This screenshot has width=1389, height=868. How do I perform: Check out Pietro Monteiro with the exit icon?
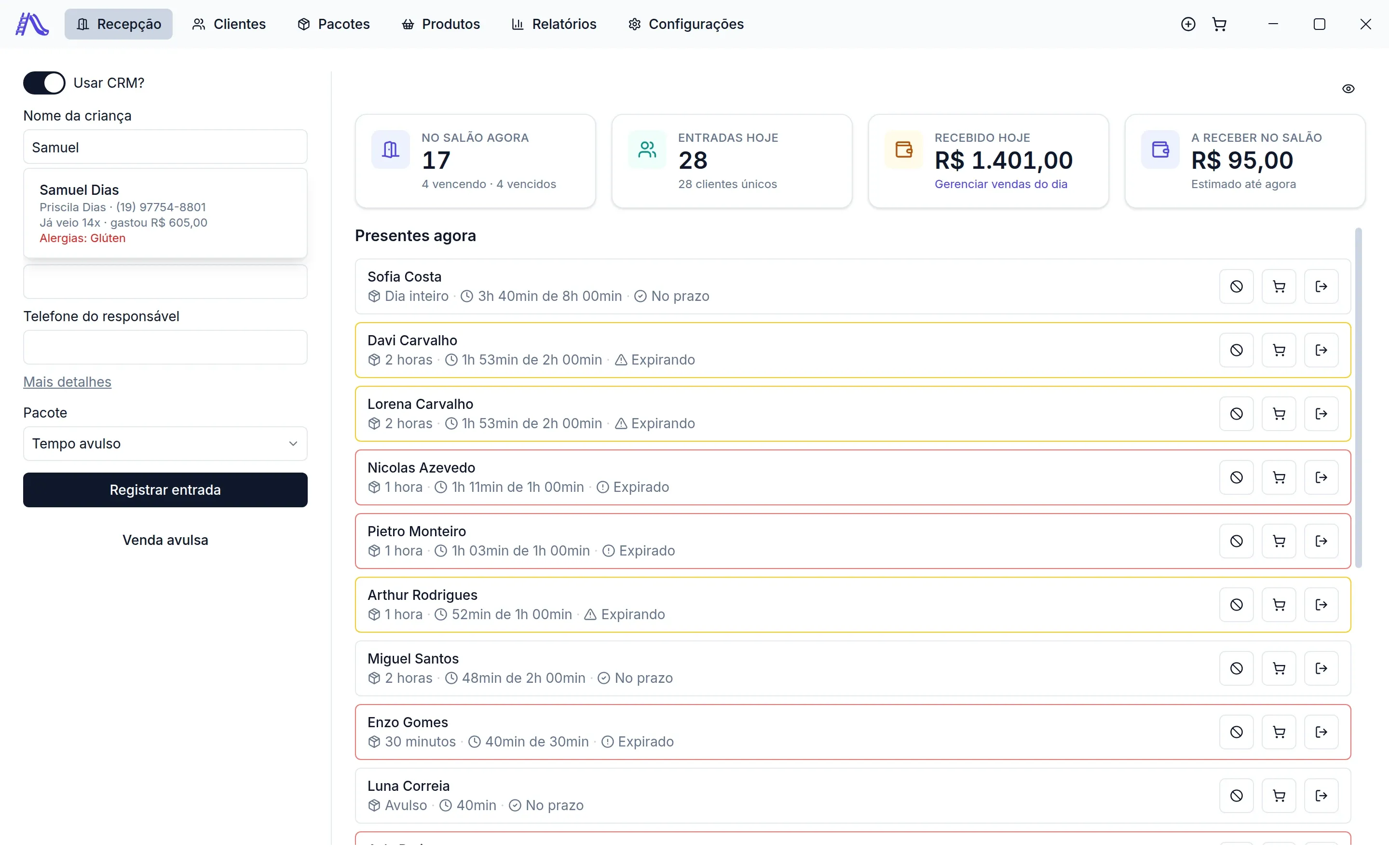(x=1321, y=542)
